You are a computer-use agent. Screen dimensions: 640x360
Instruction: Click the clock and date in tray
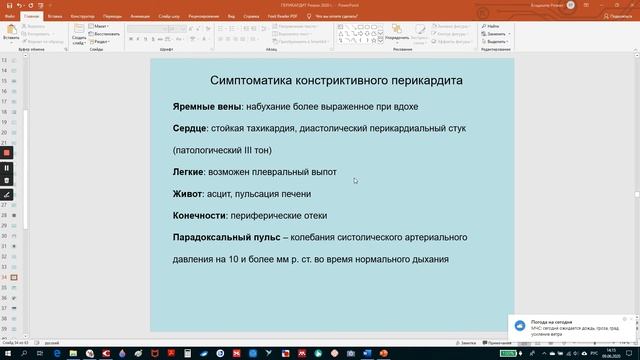[611, 353]
